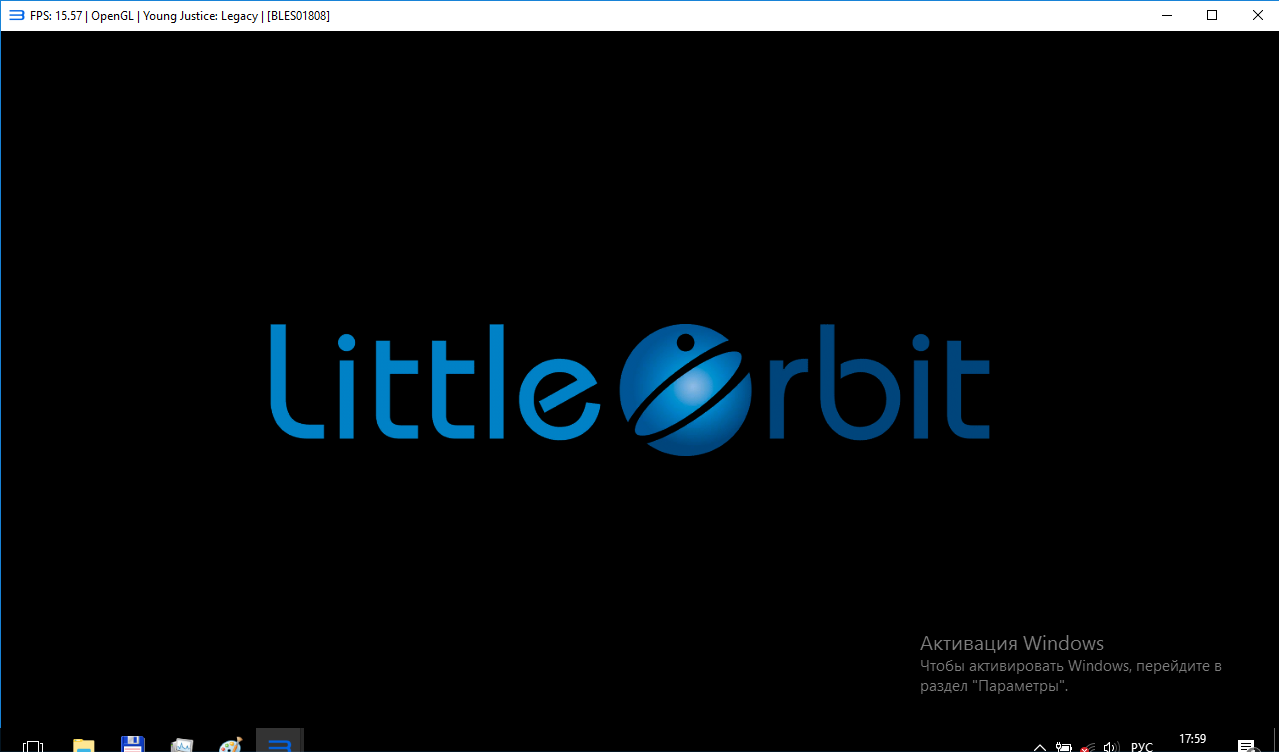Screen dimensions: 1279x752
Task: Maximize the Young Justice: Legacy window
Action: [1212, 15]
